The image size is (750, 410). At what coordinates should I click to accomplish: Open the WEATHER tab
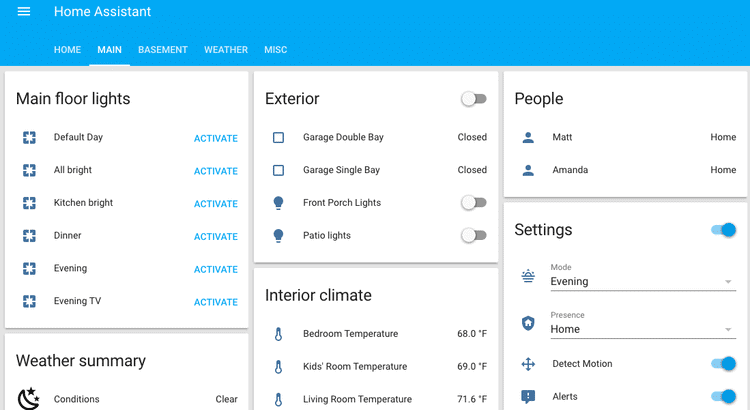tap(226, 50)
